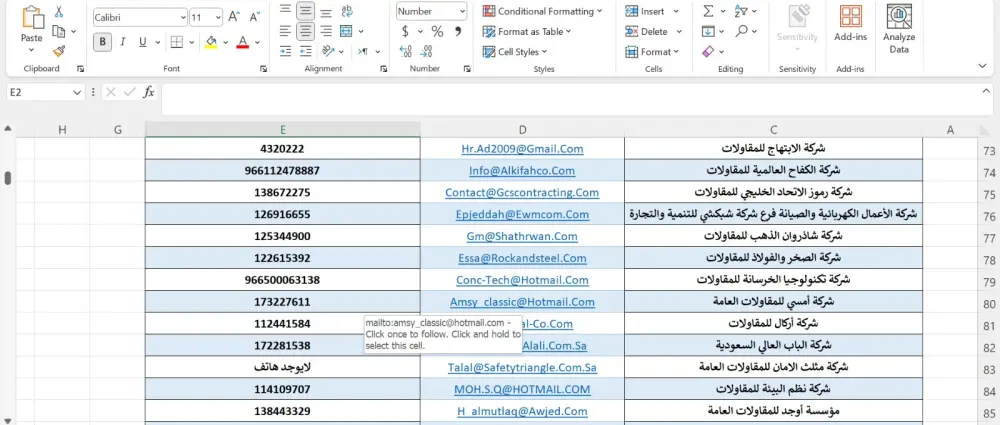Apply the yellow Fill Color
Viewport: 1000px width, 425px height.
click(211, 42)
